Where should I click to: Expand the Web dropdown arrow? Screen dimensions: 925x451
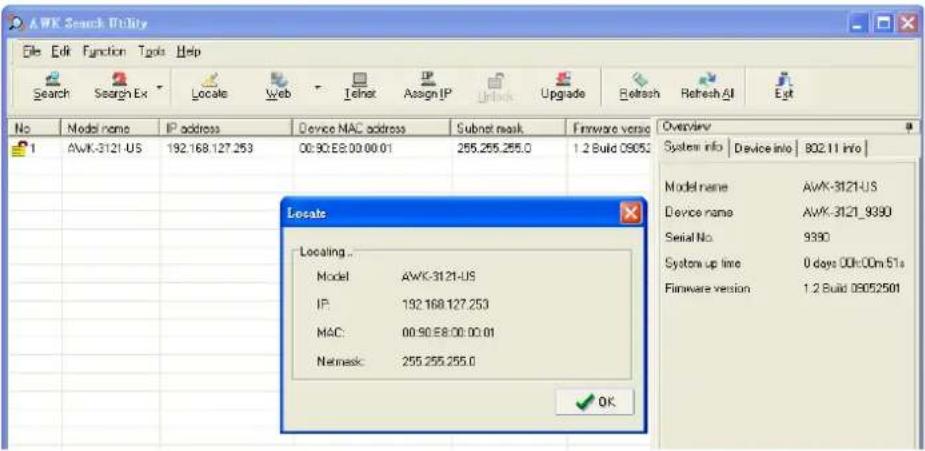pos(317,87)
